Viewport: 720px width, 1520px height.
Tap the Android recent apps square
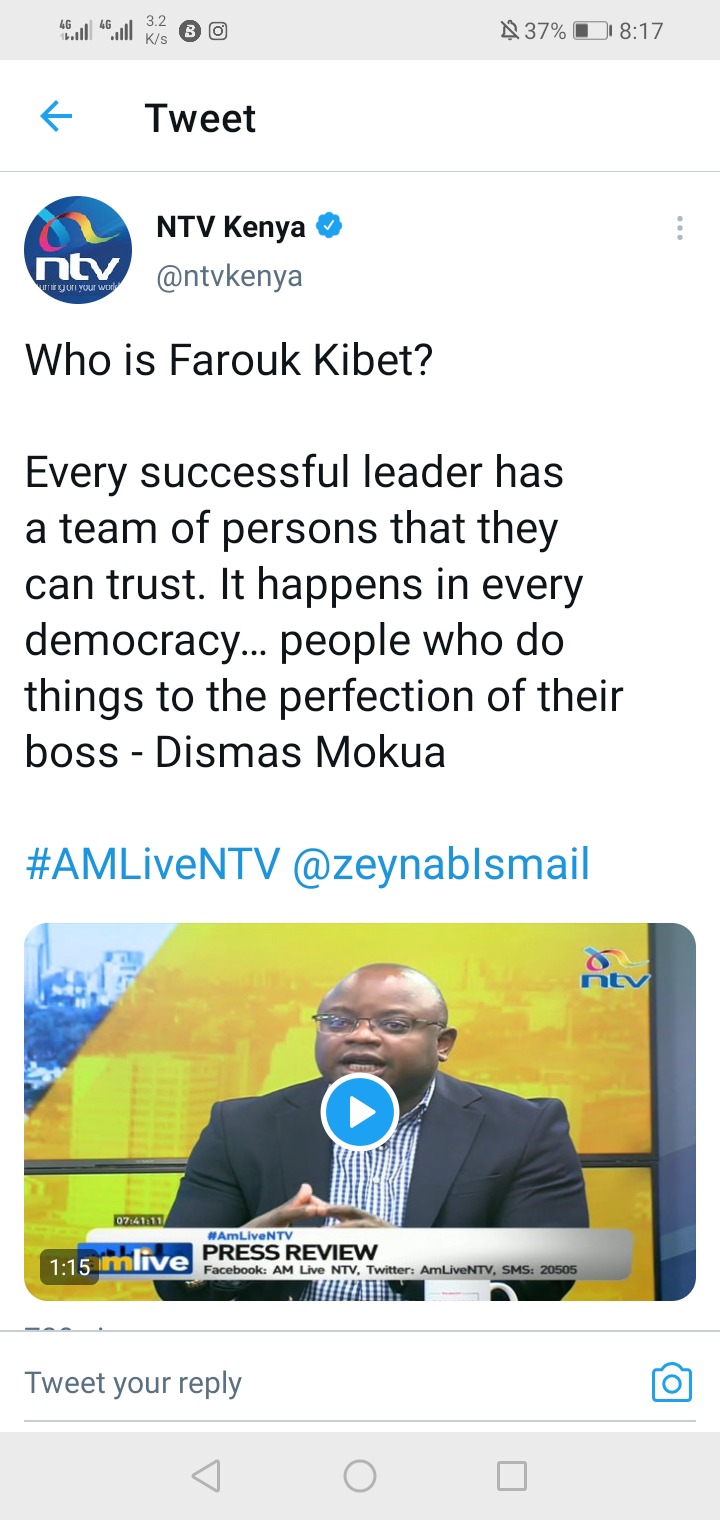coord(512,1476)
